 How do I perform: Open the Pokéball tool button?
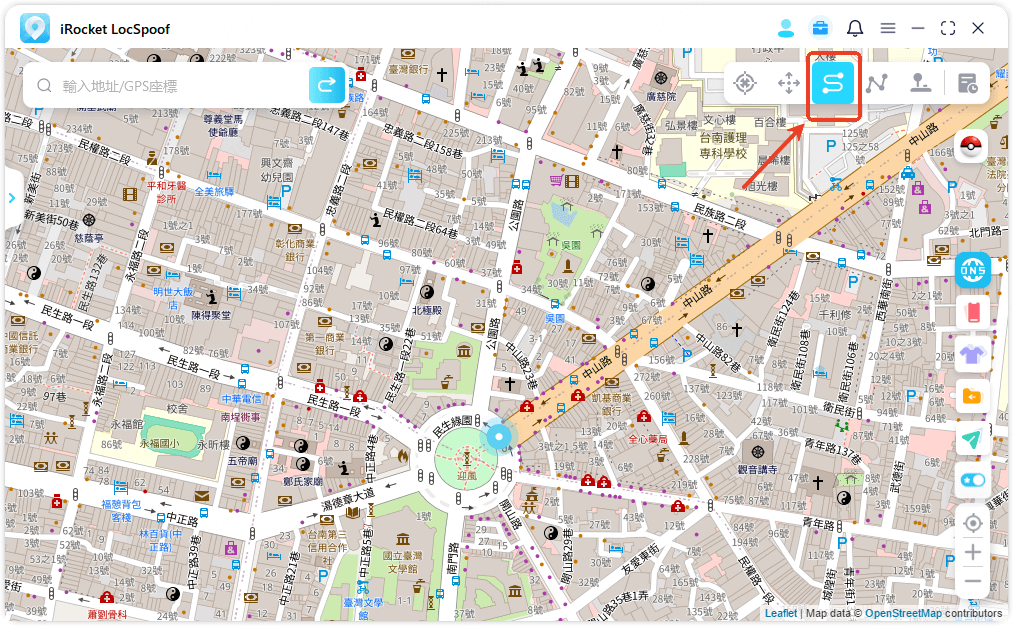tap(972, 147)
